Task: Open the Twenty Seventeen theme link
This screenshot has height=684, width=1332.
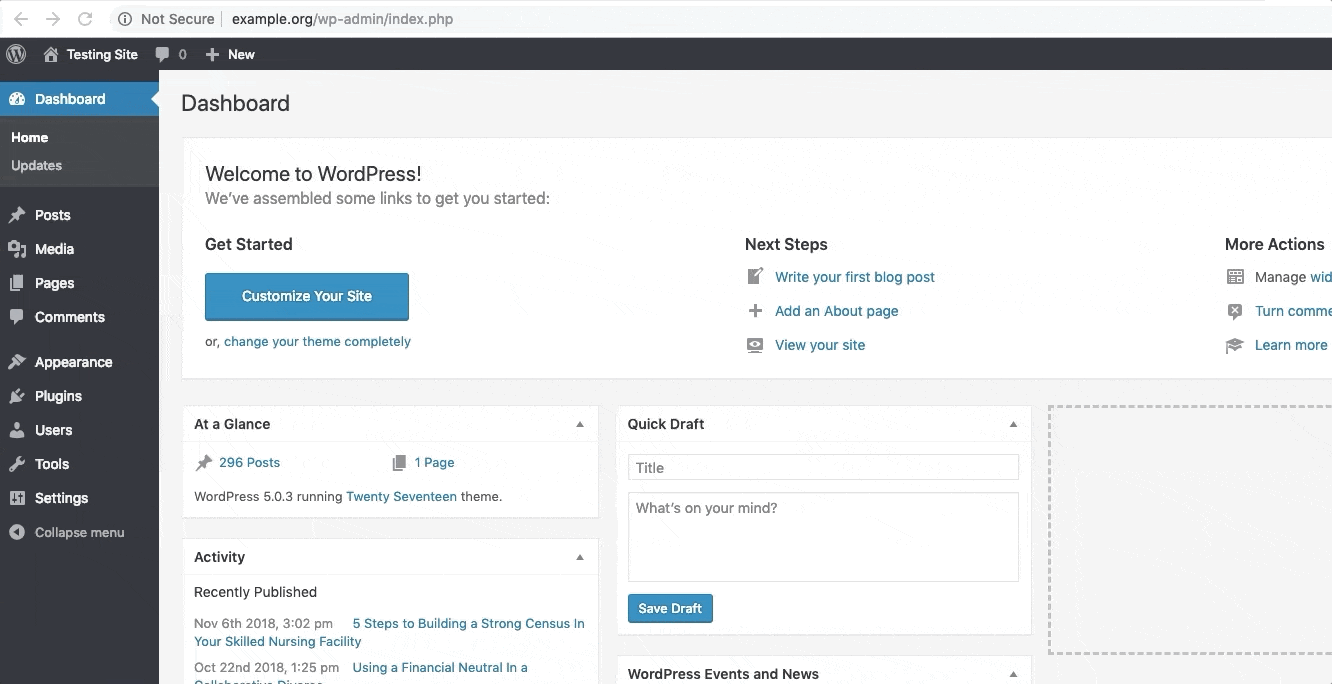Action: click(x=401, y=496)
